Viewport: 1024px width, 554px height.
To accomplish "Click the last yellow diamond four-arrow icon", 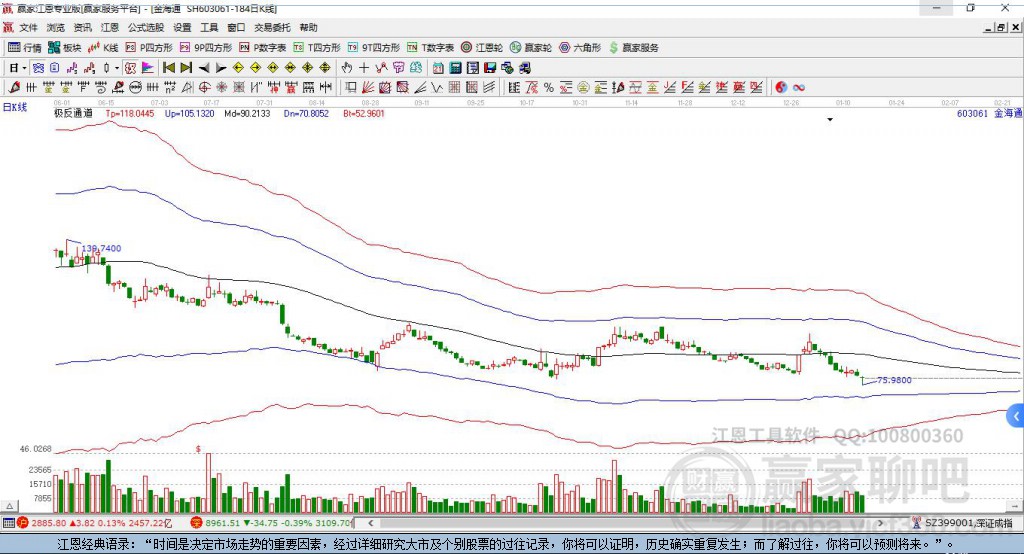I will tap(325, 68).
